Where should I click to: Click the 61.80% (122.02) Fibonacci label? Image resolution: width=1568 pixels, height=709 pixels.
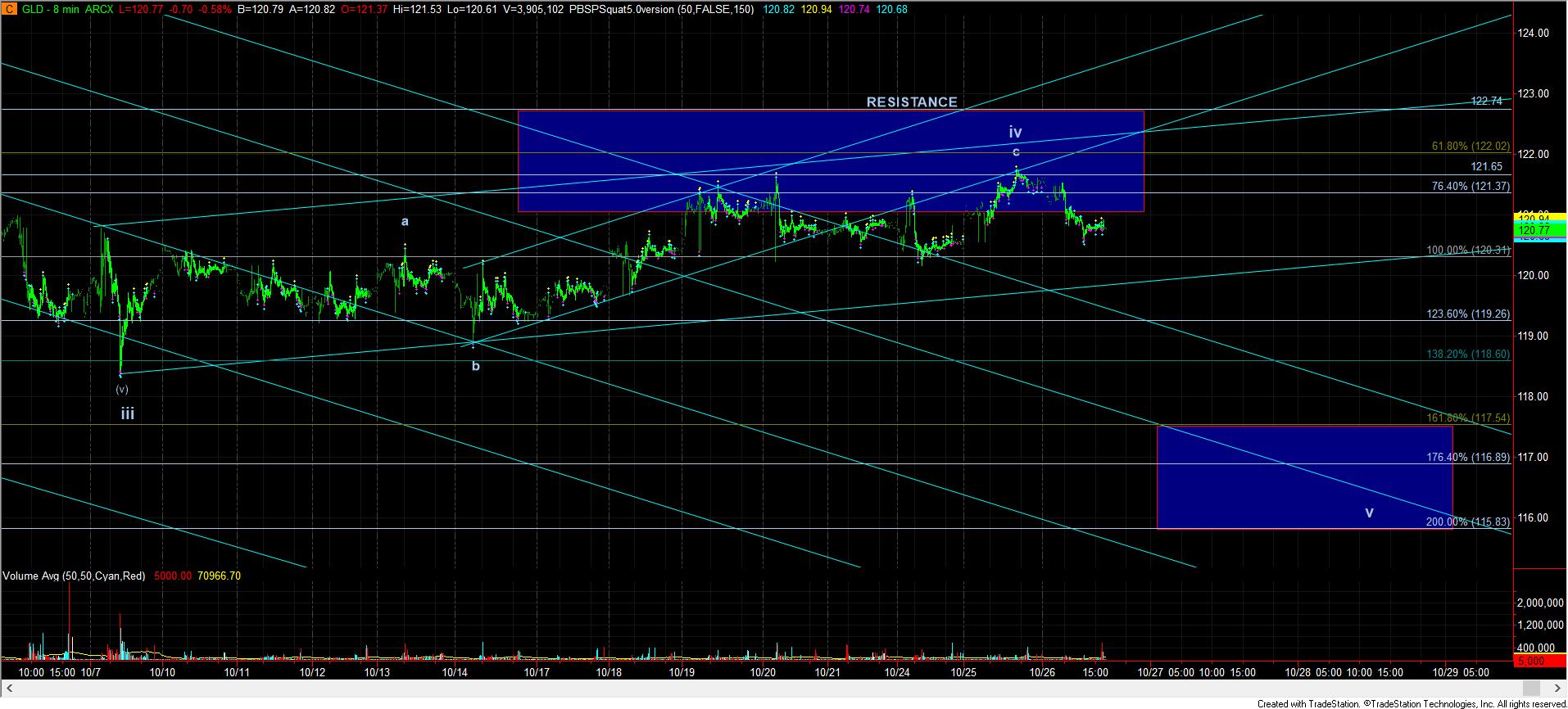[1470, 147]
